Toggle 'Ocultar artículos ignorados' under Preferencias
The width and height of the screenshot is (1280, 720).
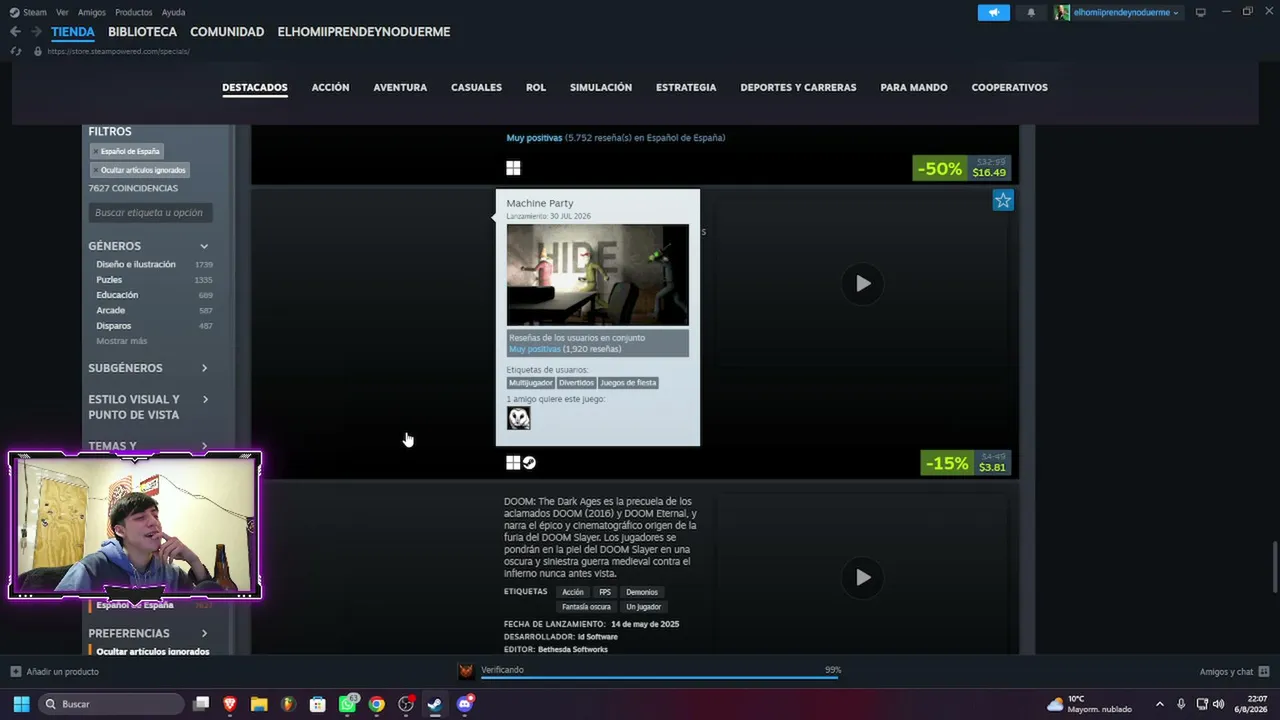coord(152,651)
